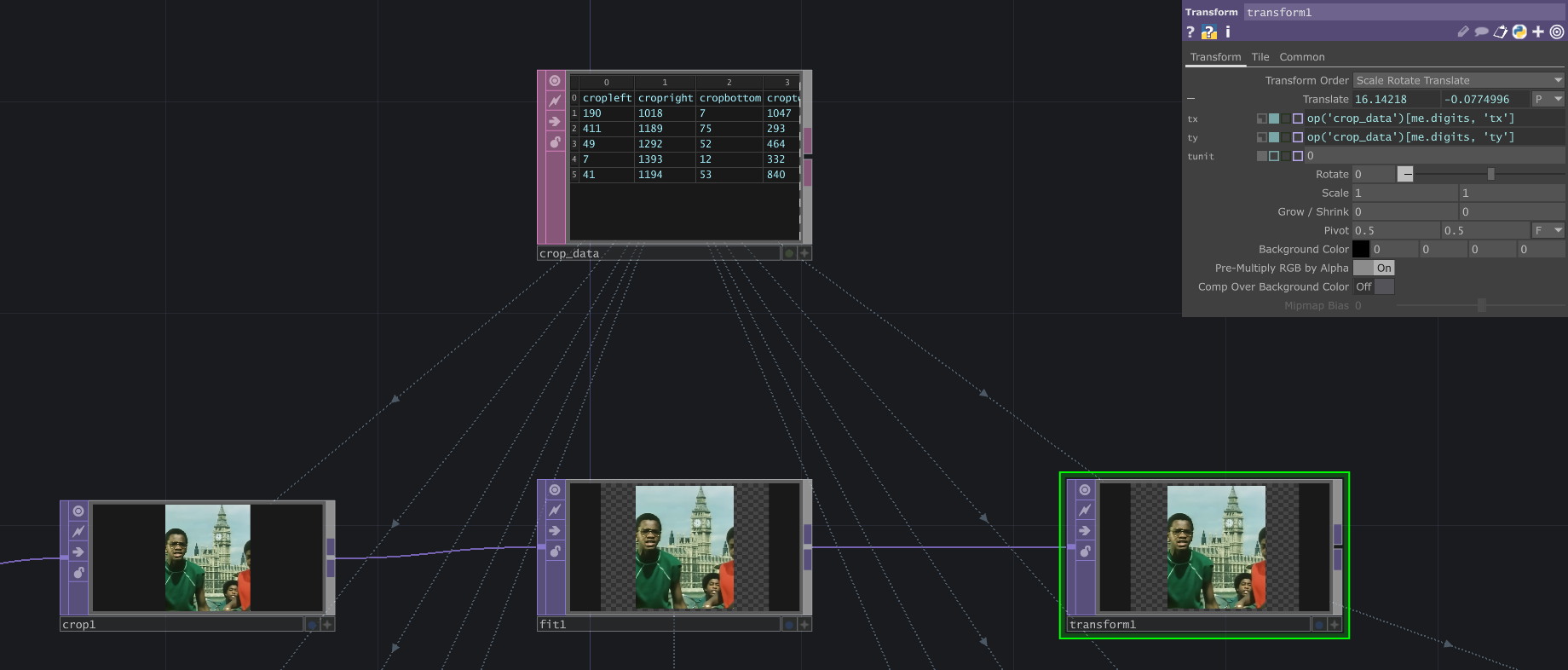Click the tx expression field

click(1433, 118)
